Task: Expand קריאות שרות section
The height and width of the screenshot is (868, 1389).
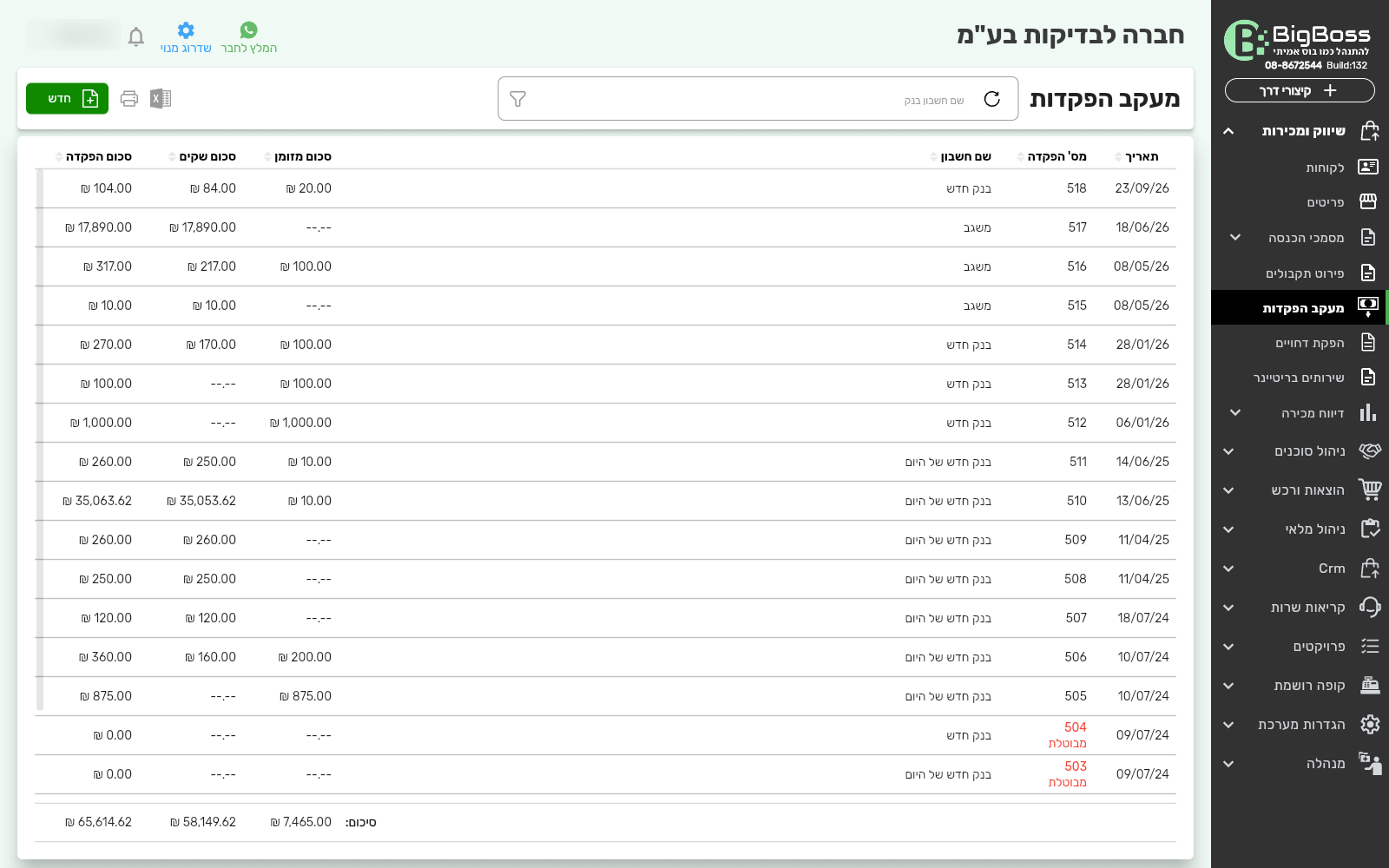Action: click(1228, 608)
